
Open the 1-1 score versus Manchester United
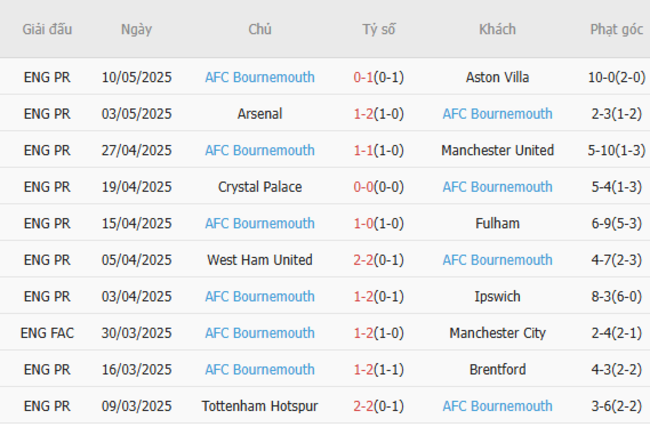click(363, 150)
